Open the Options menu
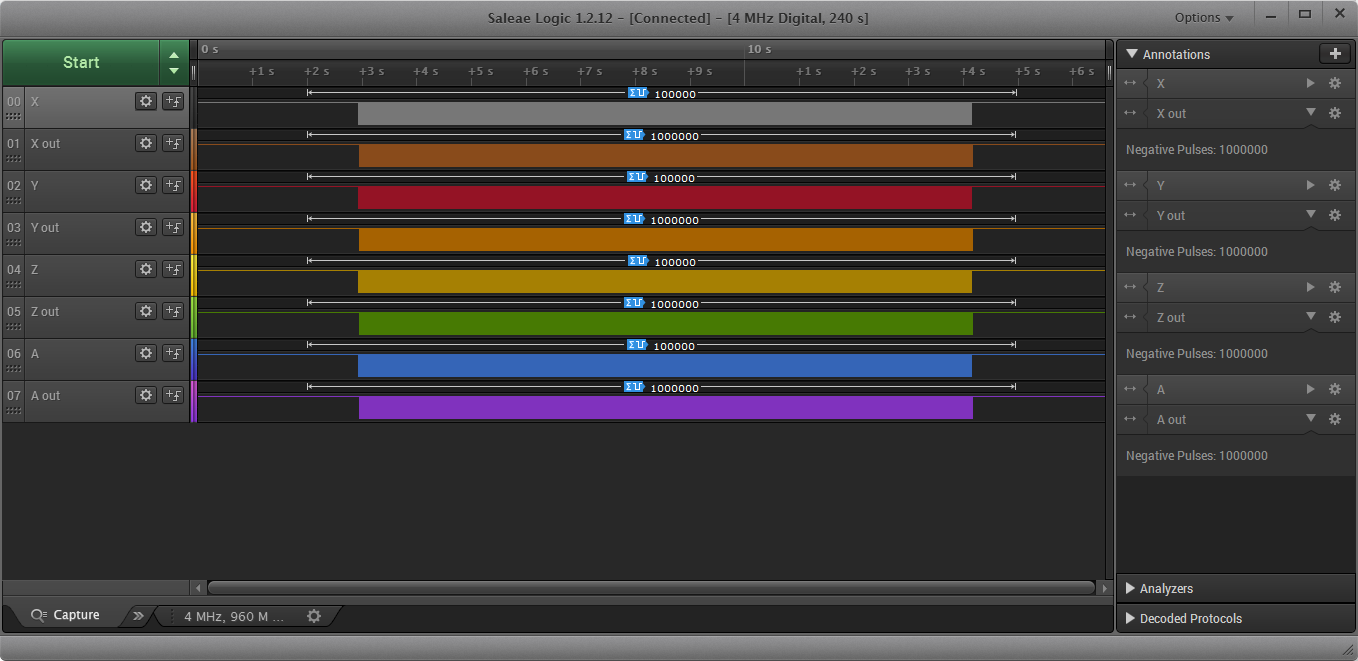1358x661 pixels. click(1203, 17)
